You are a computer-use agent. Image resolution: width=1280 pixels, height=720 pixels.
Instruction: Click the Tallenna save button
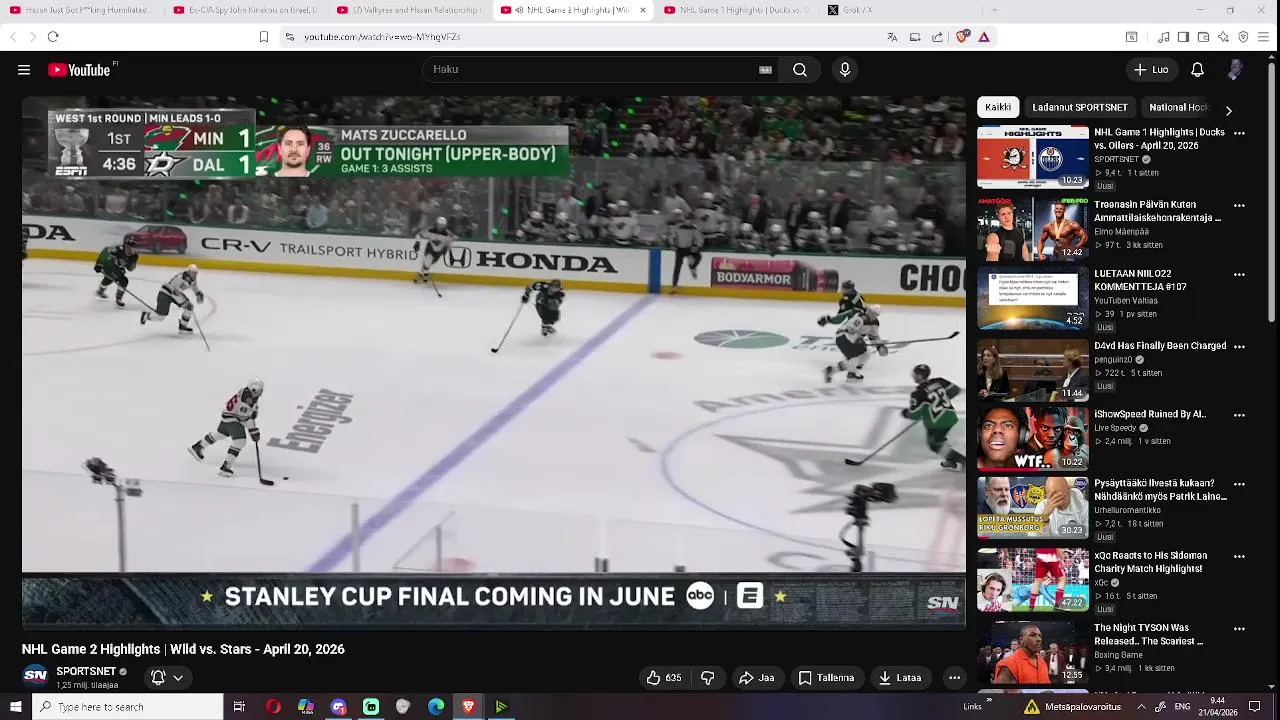tap(826, 678)
